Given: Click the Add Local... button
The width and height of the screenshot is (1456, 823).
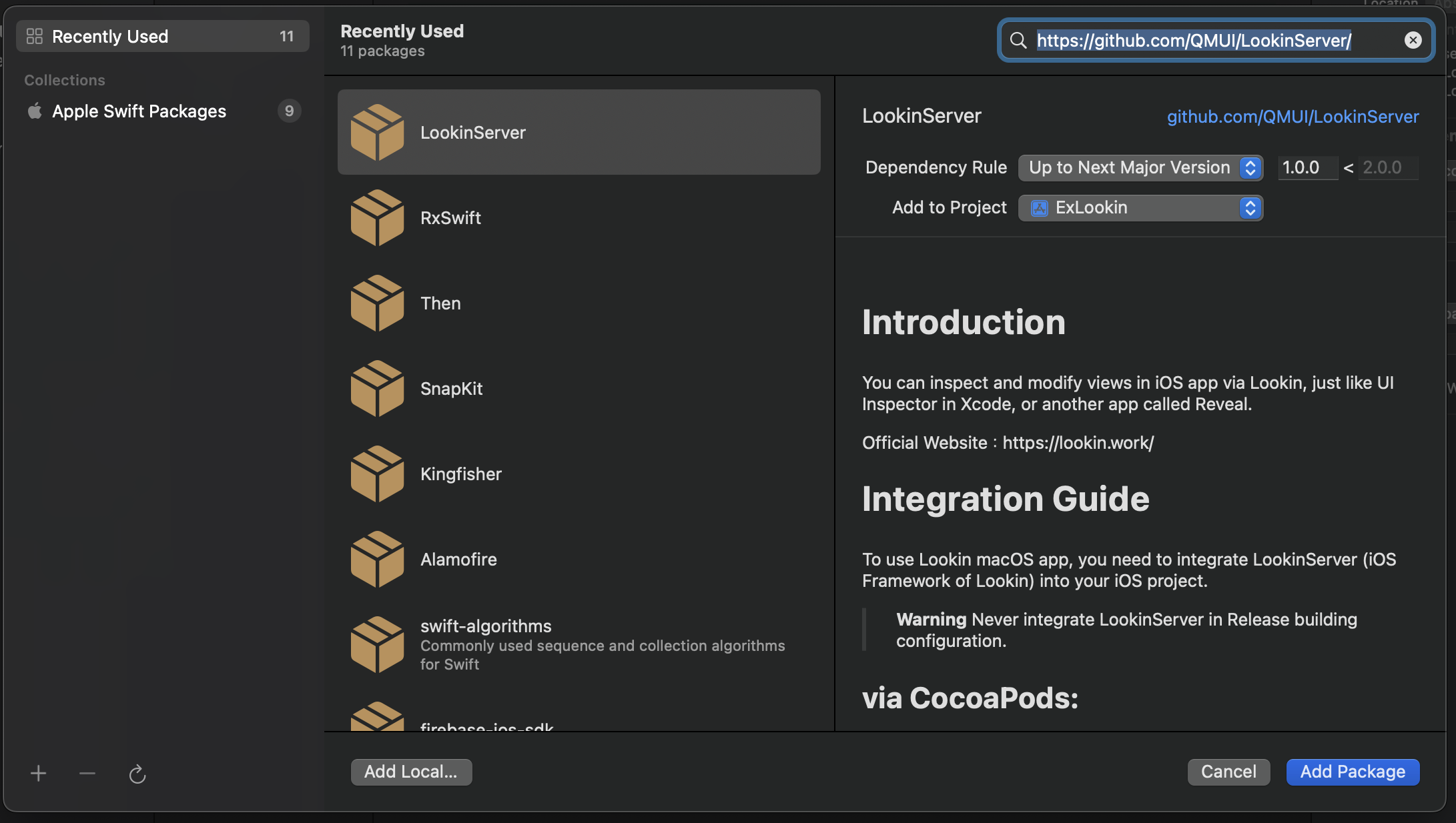Looking at the screenshot, I should pyautogui.click(x=411, y=772).
